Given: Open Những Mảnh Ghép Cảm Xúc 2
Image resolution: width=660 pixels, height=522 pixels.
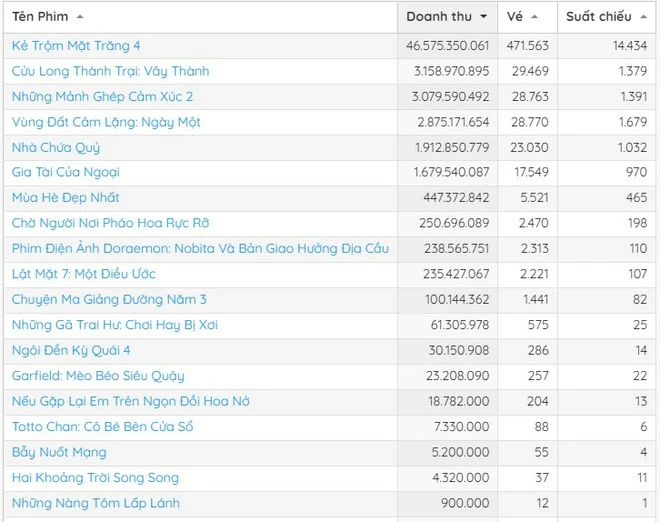Looking at the screenshot, I should (x=103, y=97).
